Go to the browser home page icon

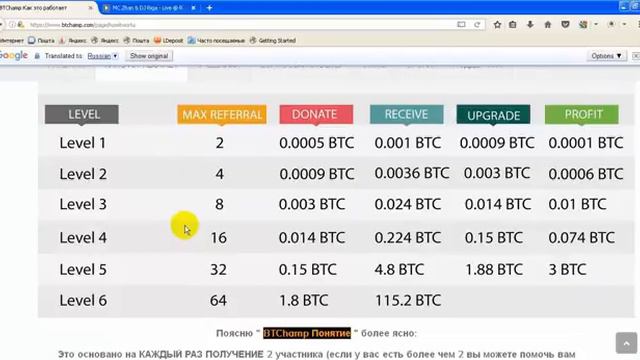[548, 24]
